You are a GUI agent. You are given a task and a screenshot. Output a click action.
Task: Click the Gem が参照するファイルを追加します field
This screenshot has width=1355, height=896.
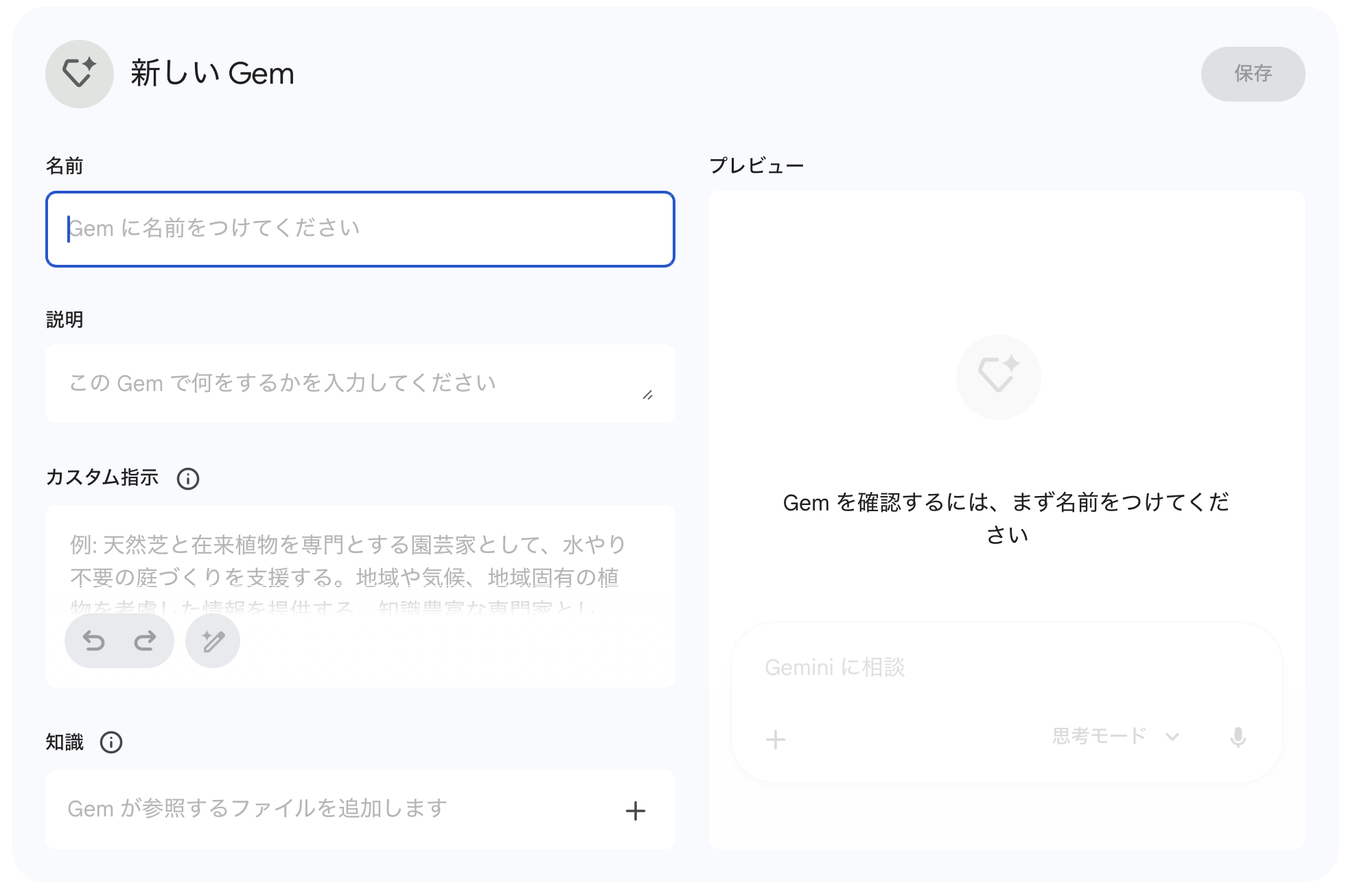point(329,809)
